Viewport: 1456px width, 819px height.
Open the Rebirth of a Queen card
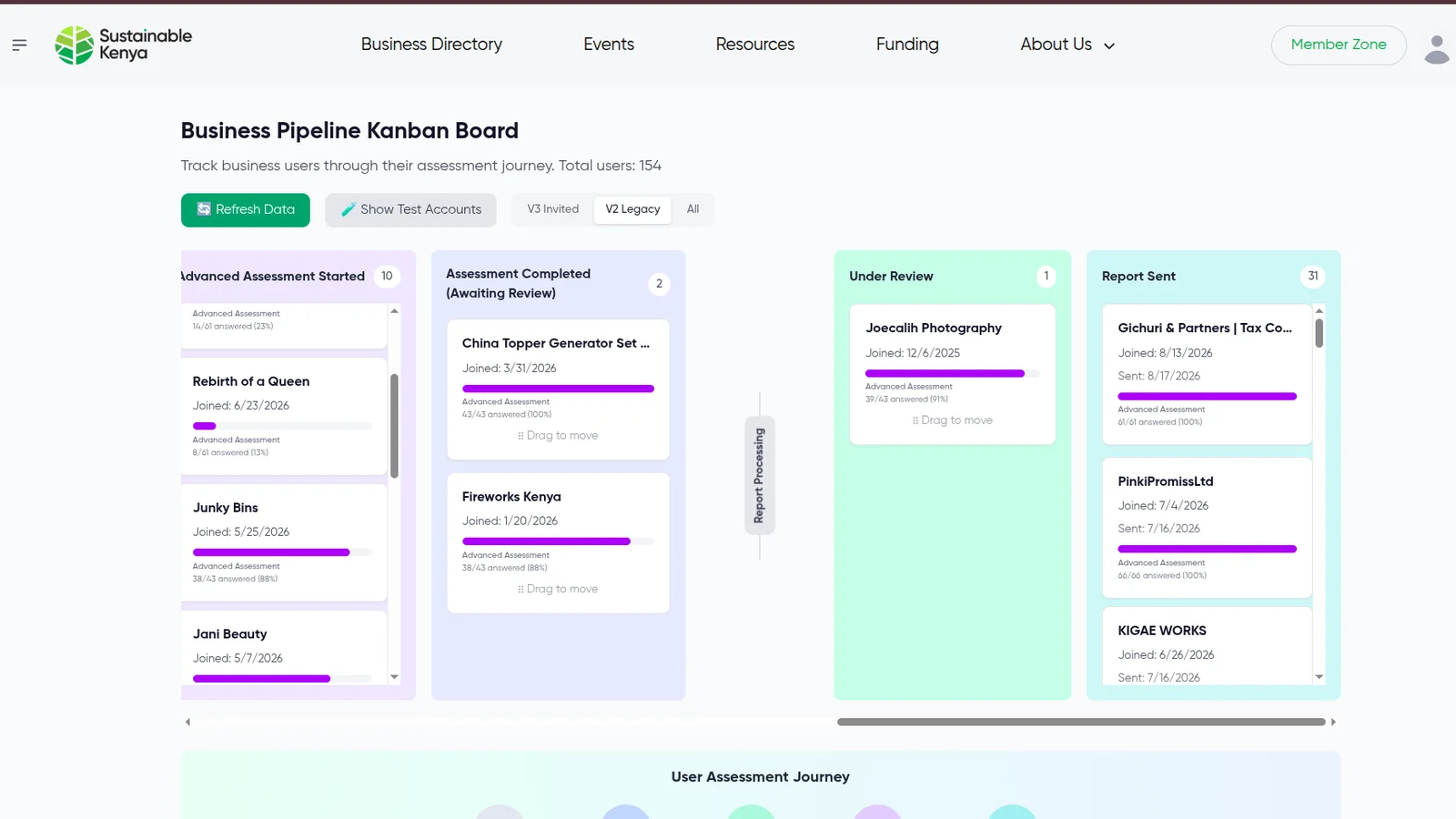point(284,416)
